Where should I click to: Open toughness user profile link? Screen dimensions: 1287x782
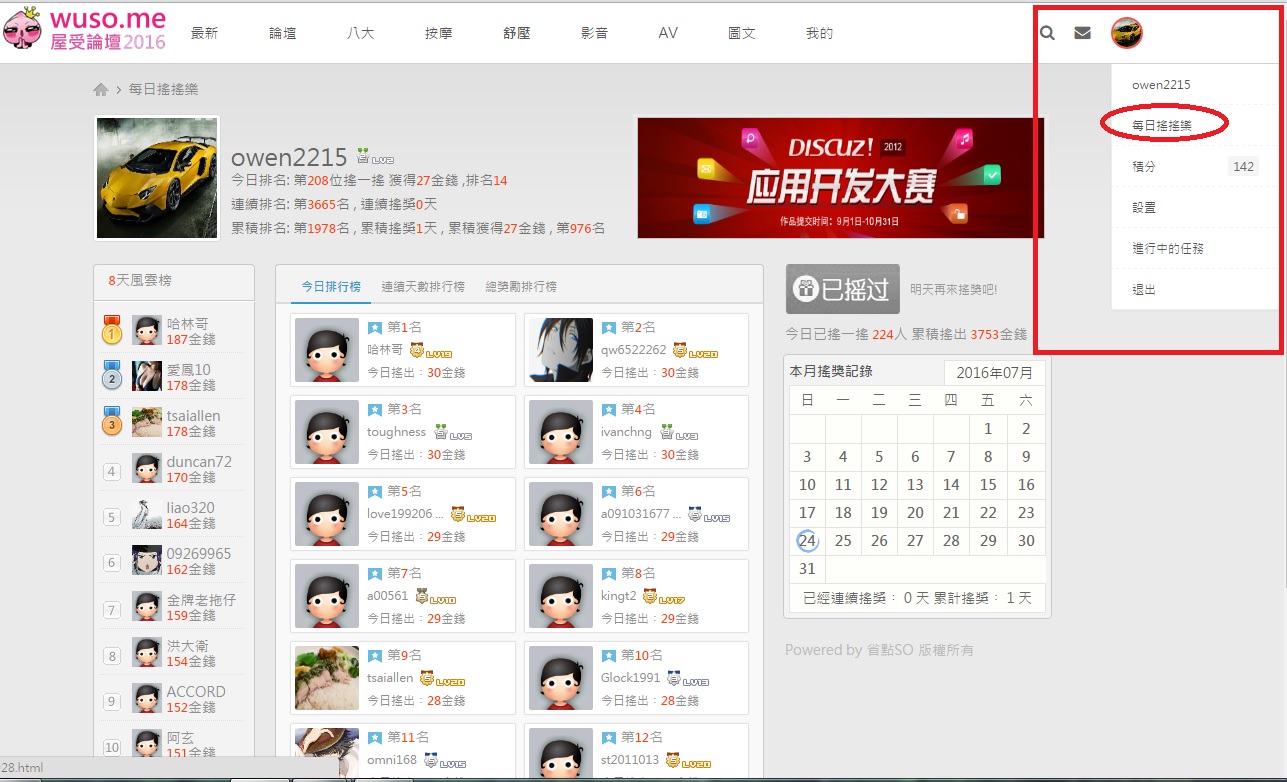pyautogui.click(x=396, y=432)
